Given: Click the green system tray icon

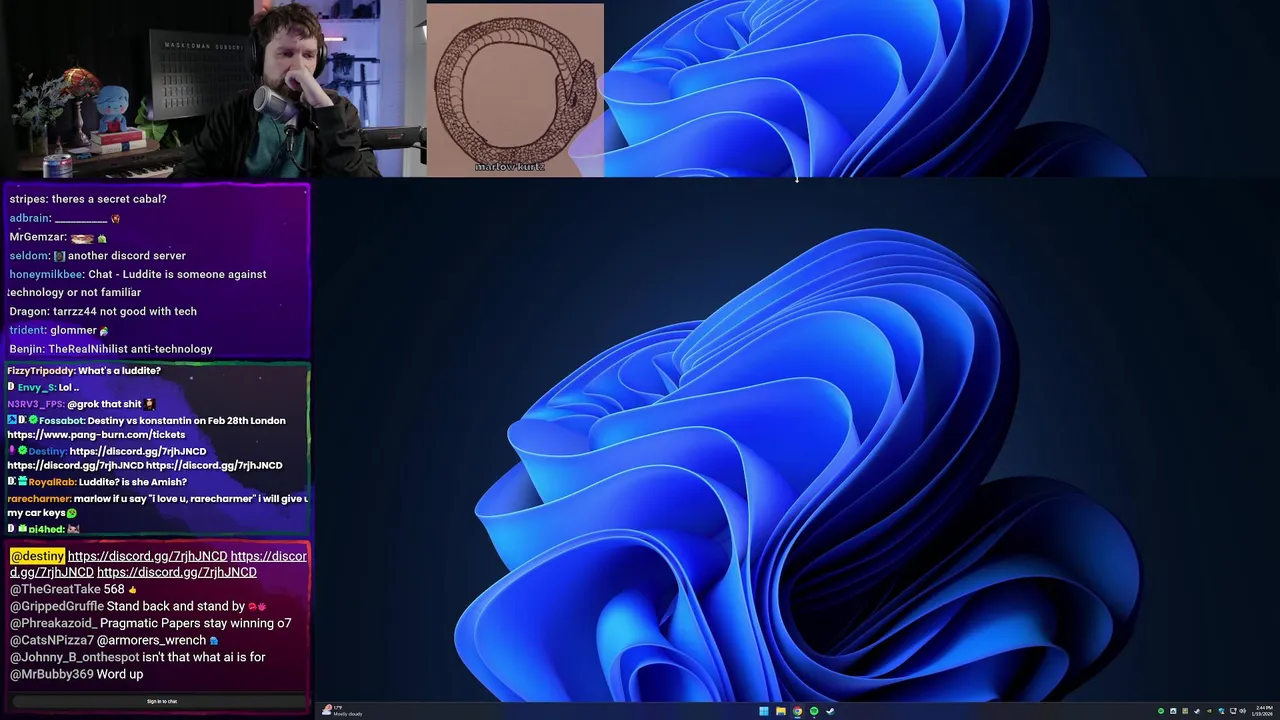Looking at the screenshot, I should (x=1161, y=711).
